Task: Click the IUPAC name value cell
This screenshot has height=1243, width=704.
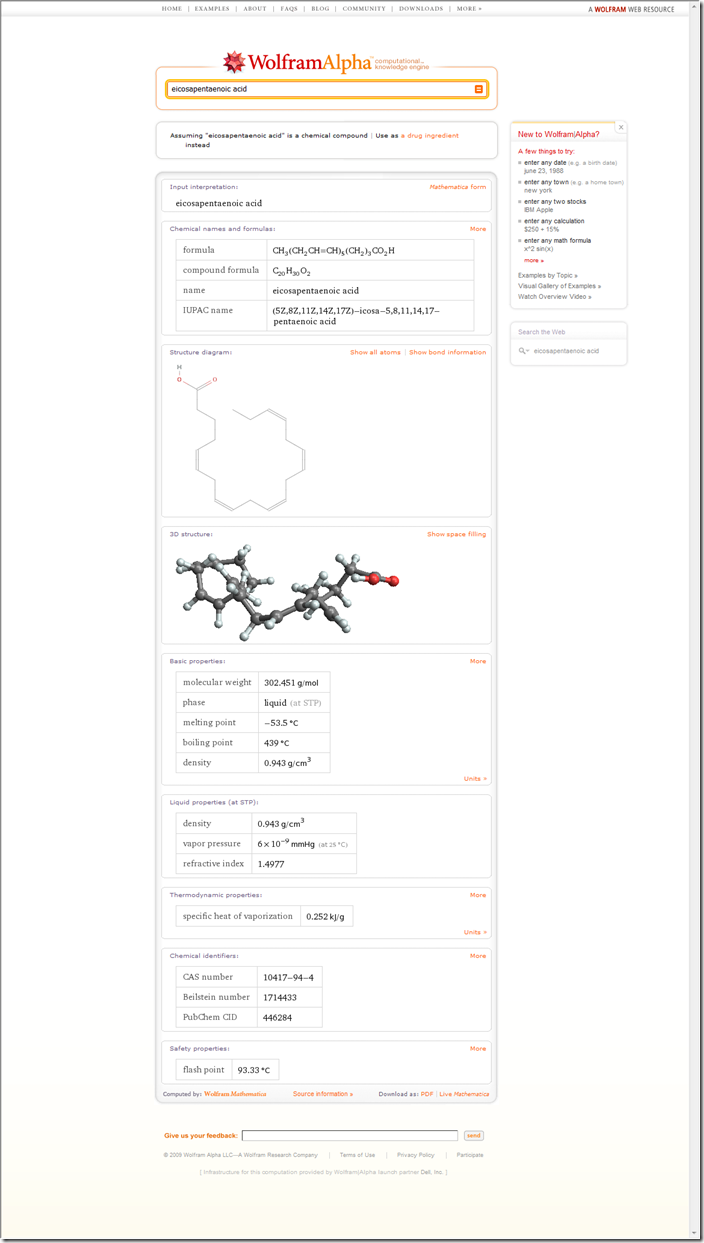Action: tap(371, 315)
